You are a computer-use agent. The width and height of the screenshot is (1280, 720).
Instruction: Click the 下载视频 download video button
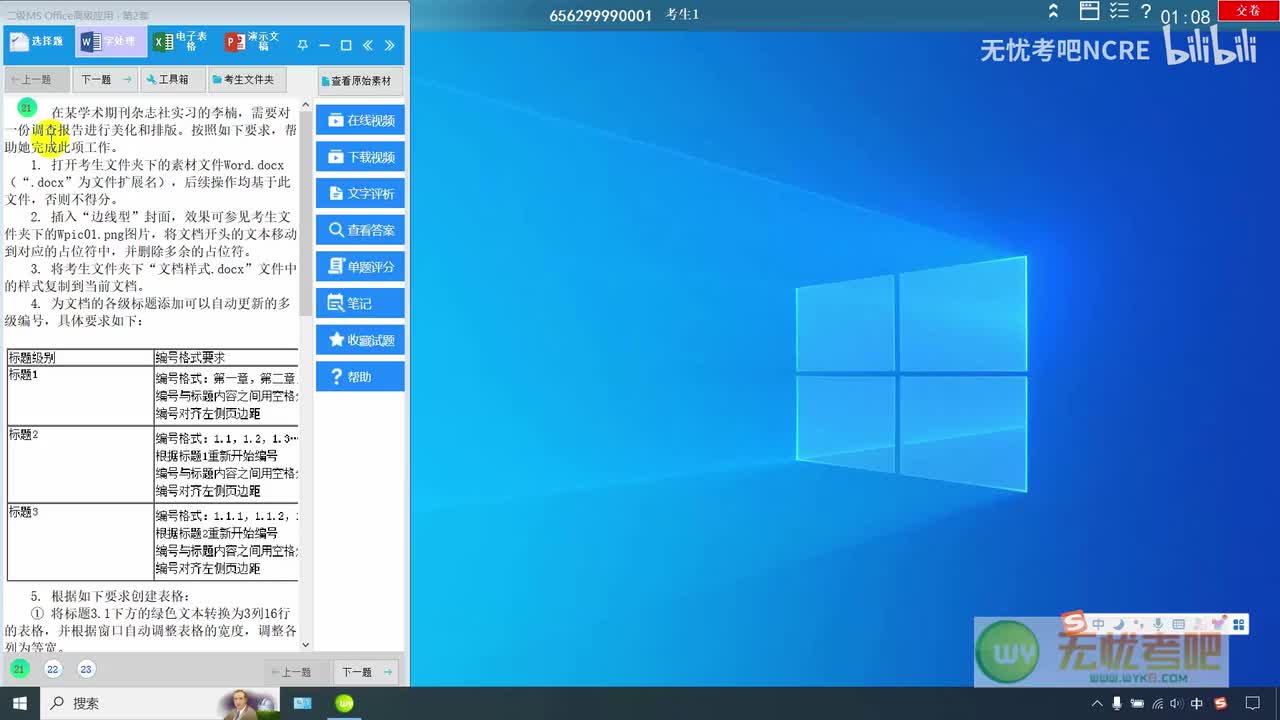360,157
